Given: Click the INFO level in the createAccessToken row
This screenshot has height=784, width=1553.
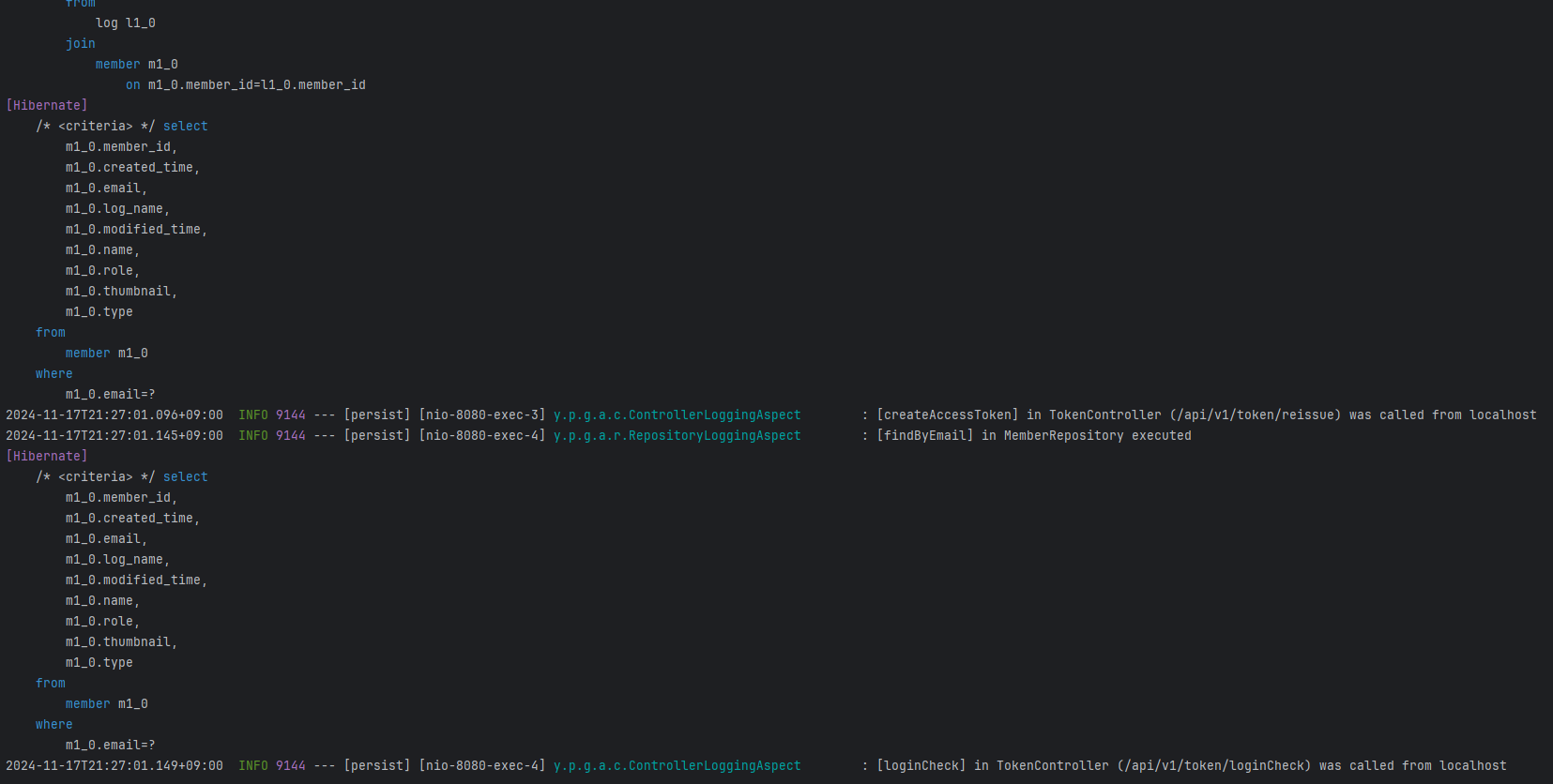Looking at the screenshot, I should pos(253,415).
